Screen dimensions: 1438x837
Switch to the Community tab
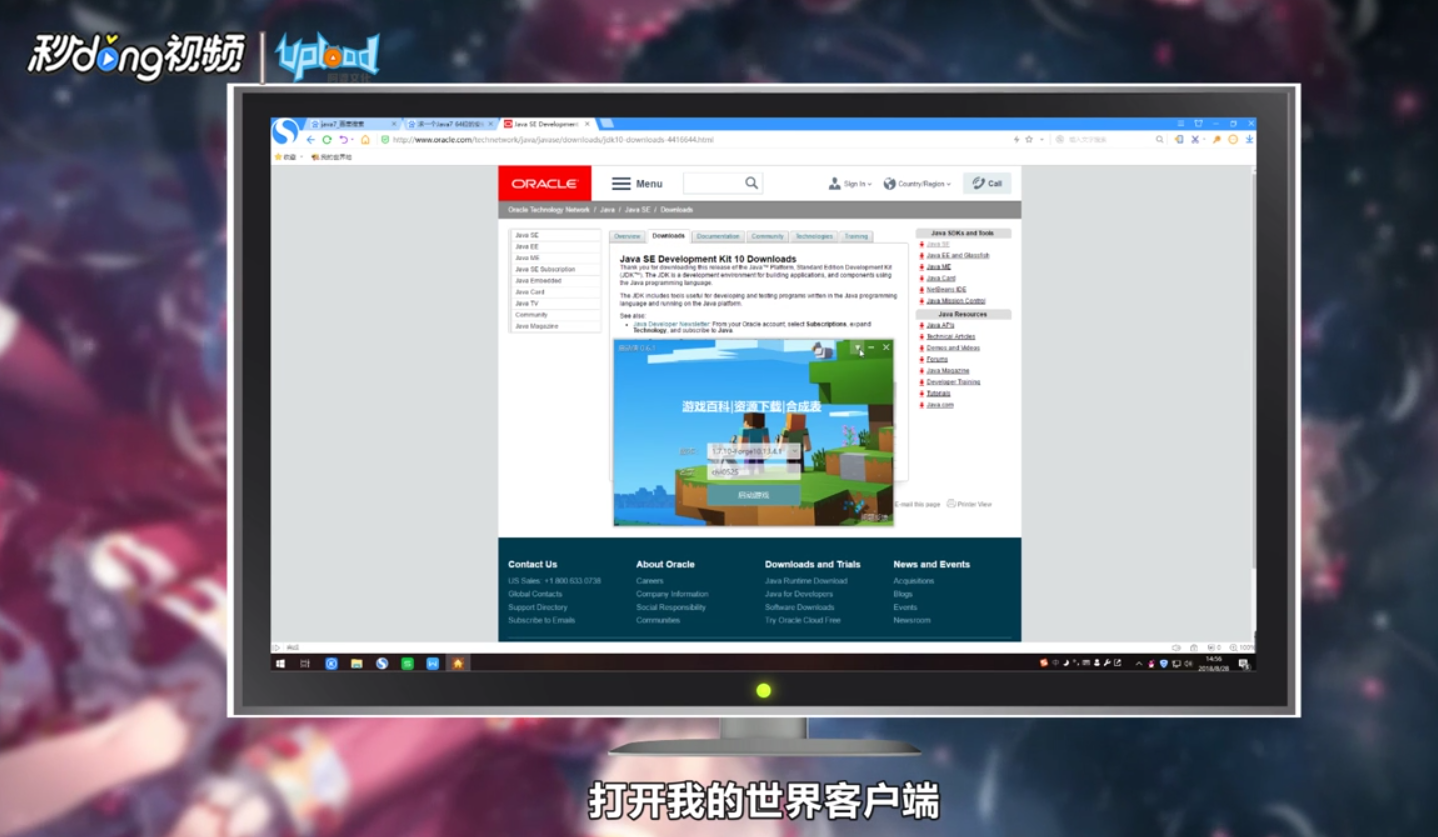(x=767, y=237)
